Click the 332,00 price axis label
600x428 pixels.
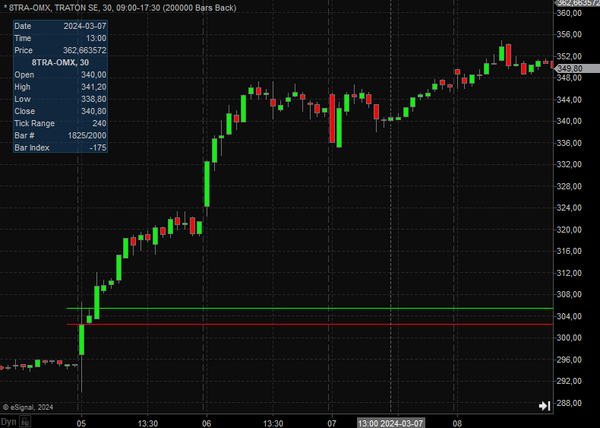[x=570, y=164]
